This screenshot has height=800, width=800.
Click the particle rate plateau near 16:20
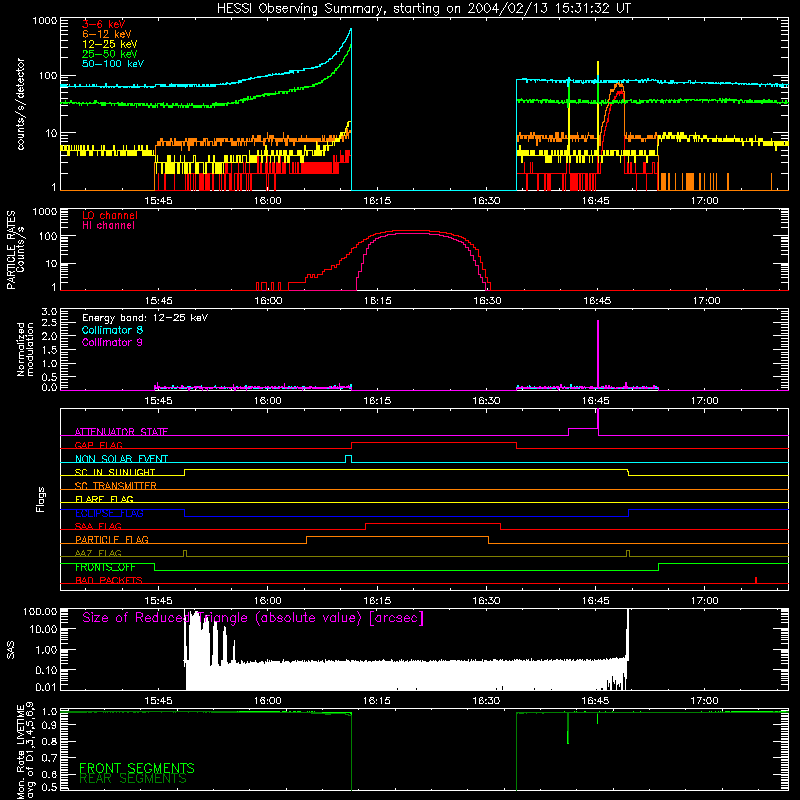pos(413,232)
